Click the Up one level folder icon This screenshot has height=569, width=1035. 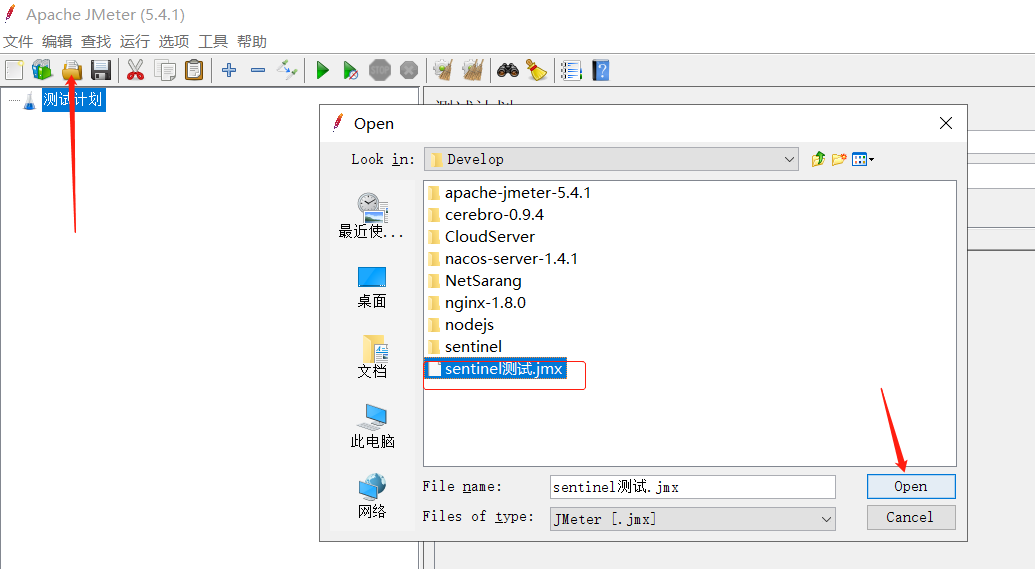tap(818, 159)
